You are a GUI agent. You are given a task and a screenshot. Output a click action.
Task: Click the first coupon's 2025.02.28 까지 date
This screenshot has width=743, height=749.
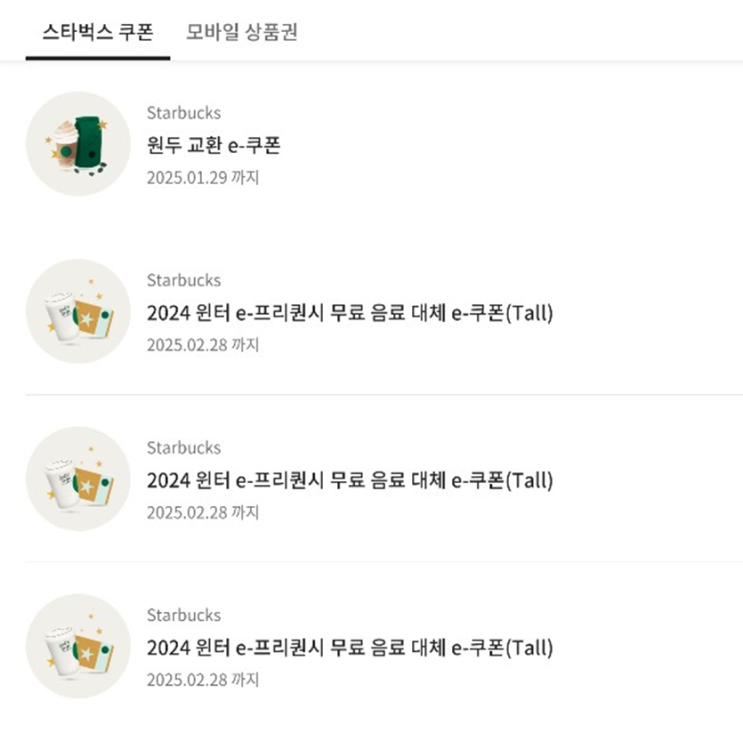203,345
